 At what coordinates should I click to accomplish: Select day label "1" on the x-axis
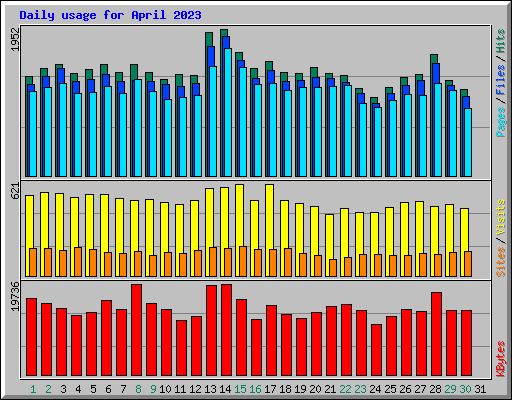tap(33, 389)
